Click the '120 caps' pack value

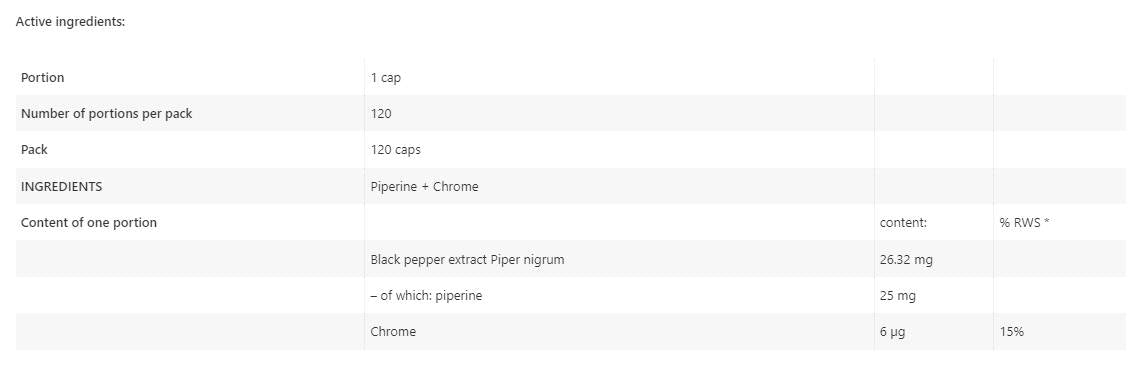396,150
